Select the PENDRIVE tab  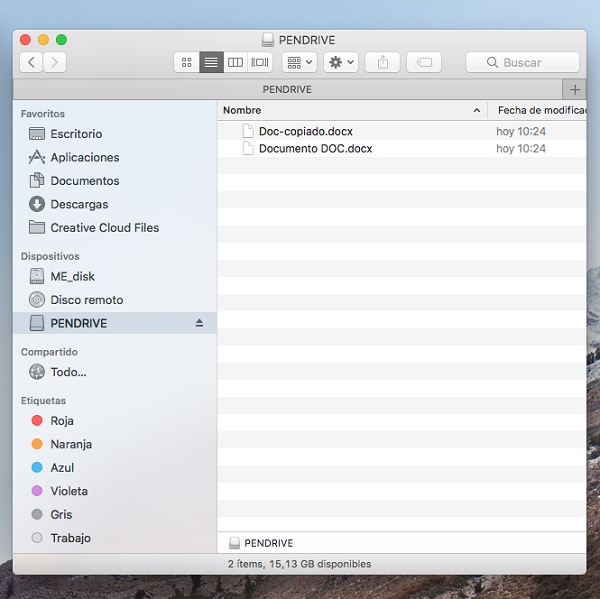coord(287,89)
